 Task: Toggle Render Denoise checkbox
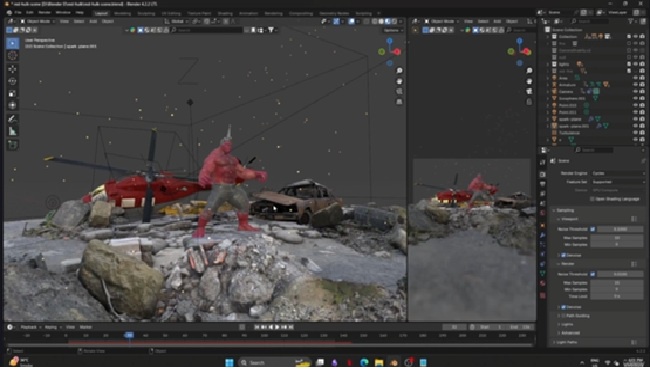(x=564, y=307)
